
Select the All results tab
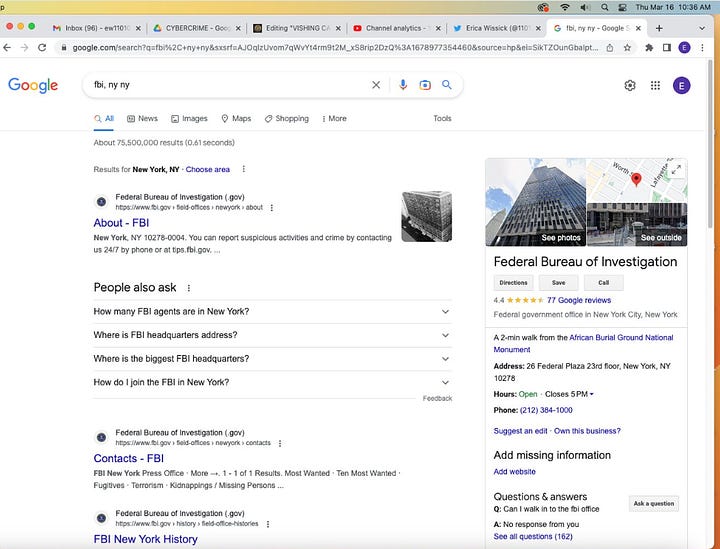(104, 118)
